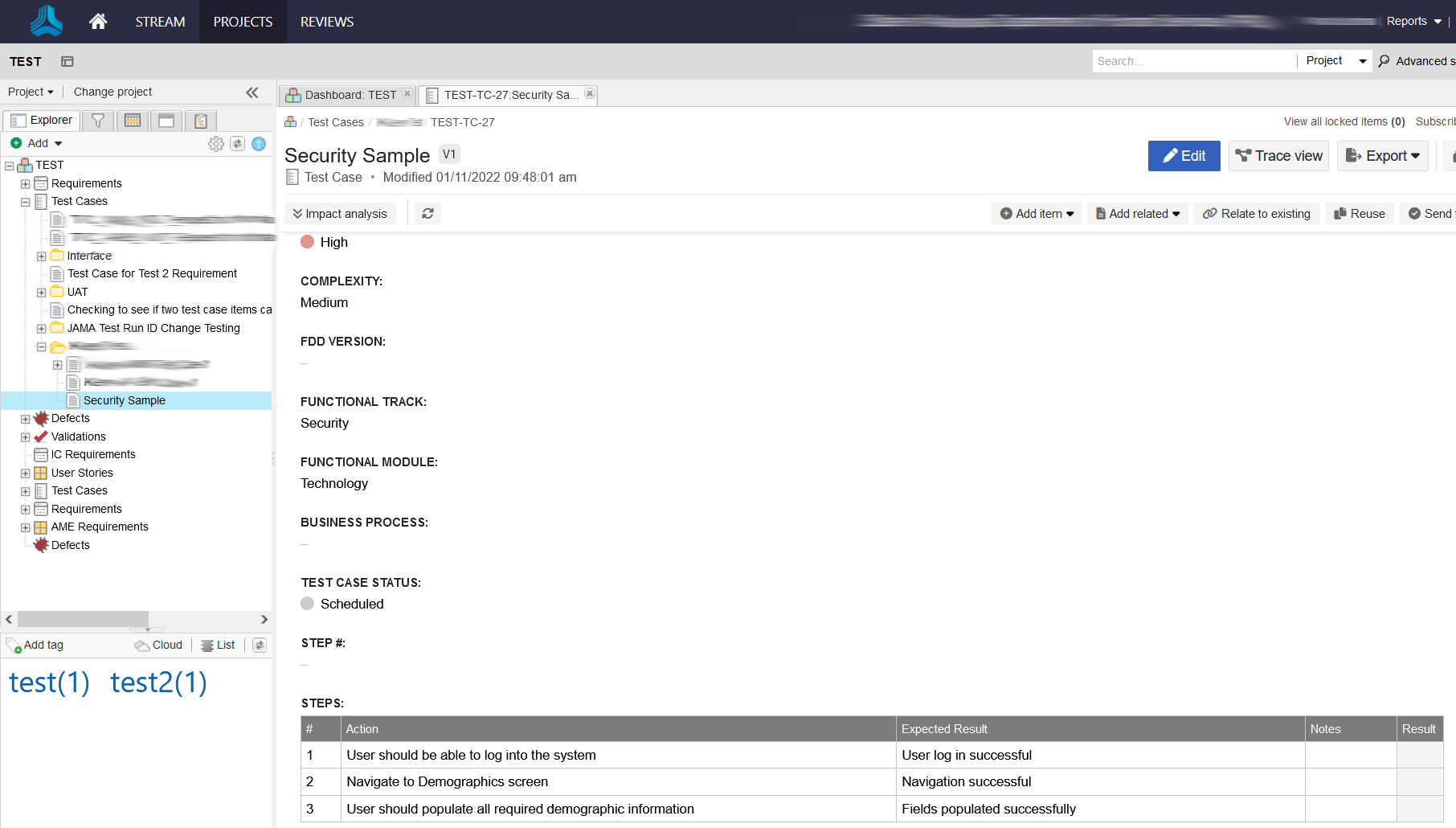The height and width of the screenshot is (828, 1456).
Task: Click the explorer tree horizontal scrollbar
Action: pos(83,619)
